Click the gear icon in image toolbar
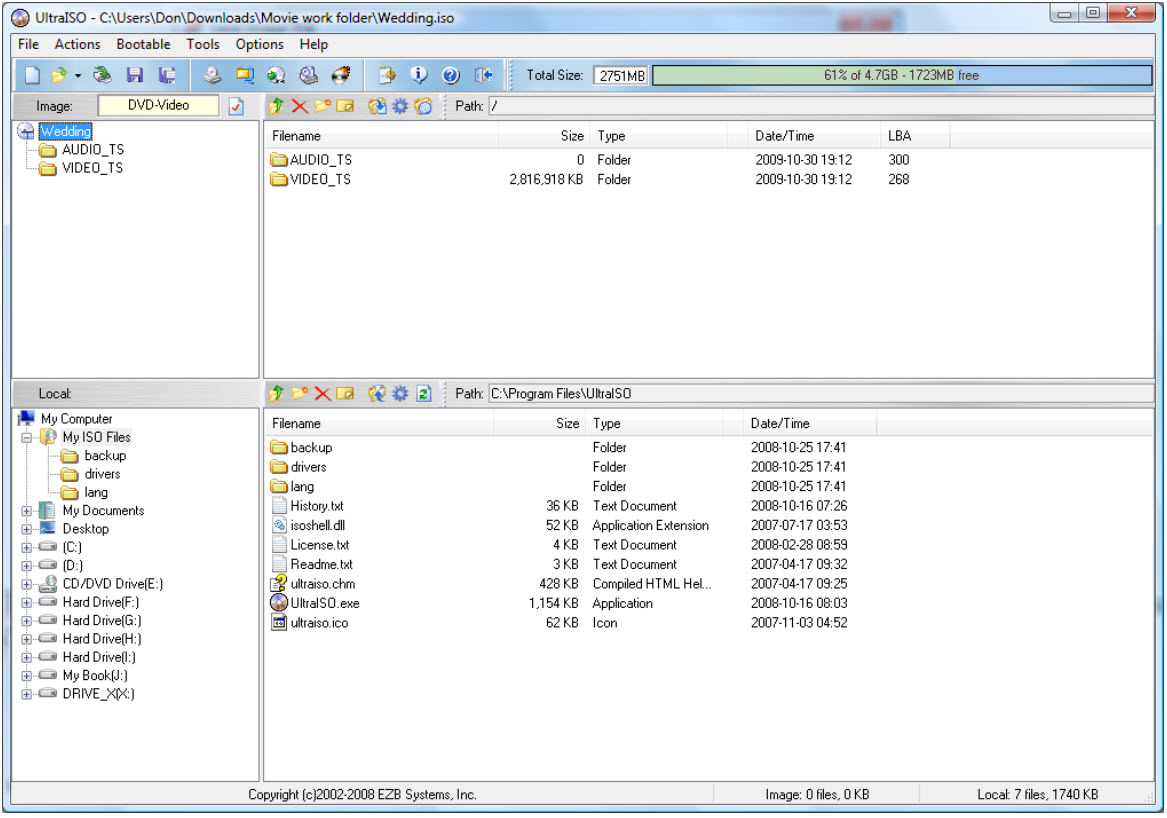 [x=400, y=106]
